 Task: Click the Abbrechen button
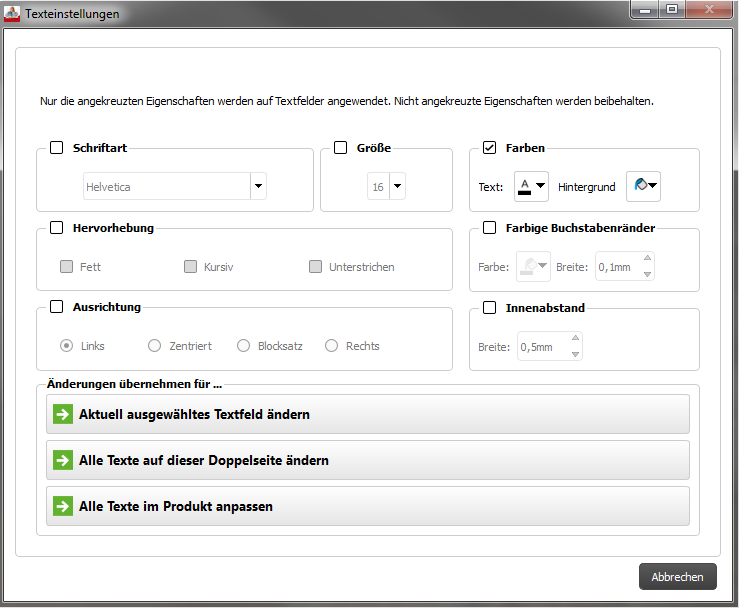pos(677,577)
